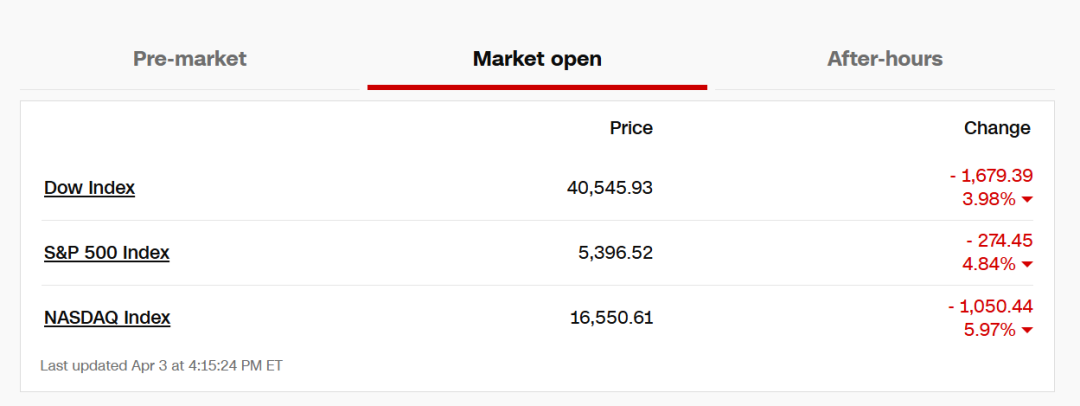
Task: Click the Last updated timestamp text
Action: pyautogui.click(x=161, y=366)
